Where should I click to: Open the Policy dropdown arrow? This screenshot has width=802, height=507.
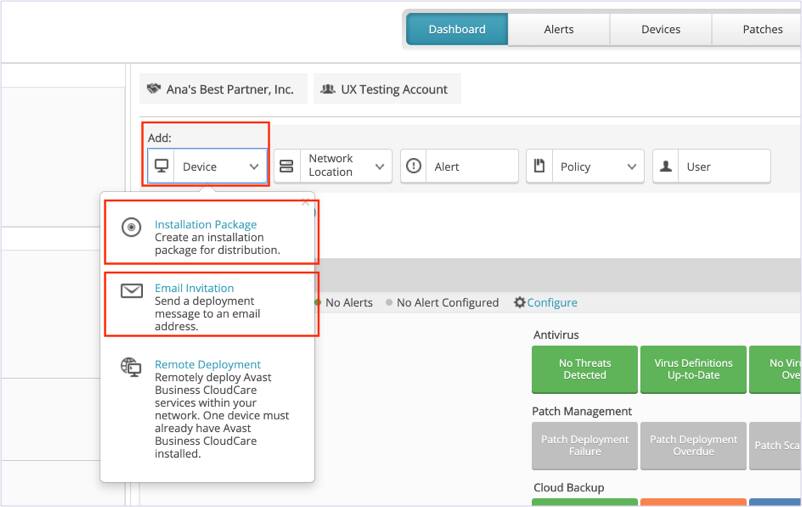tap(631, 167)
